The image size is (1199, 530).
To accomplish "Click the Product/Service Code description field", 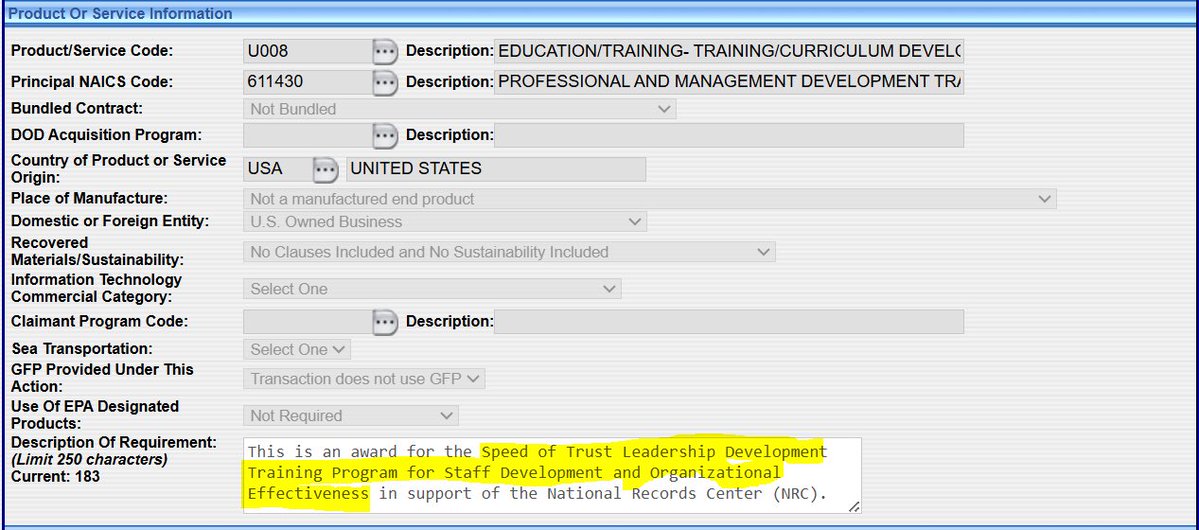I will (729, 51).
